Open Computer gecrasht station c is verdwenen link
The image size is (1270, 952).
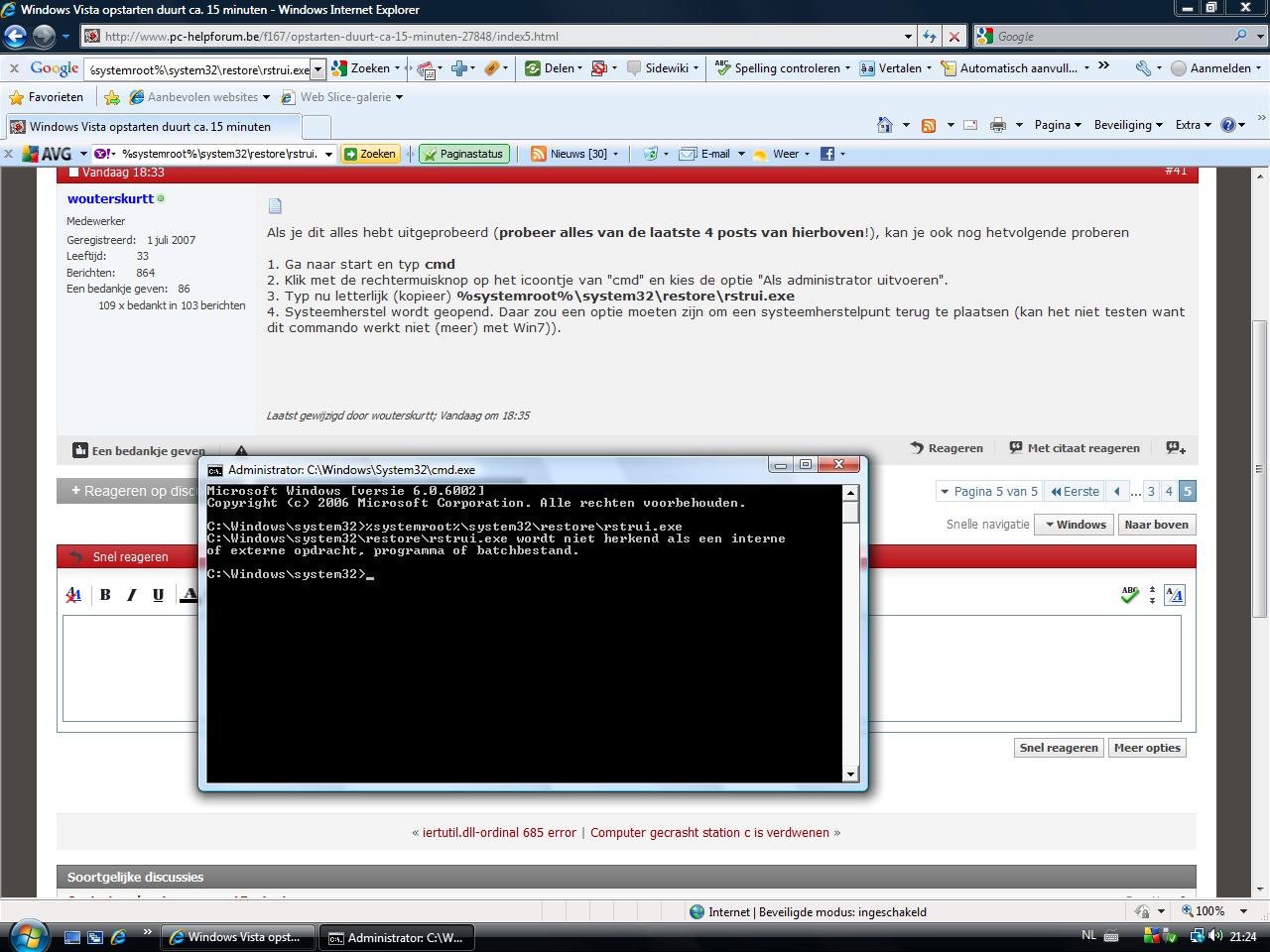tap(709, 833)
